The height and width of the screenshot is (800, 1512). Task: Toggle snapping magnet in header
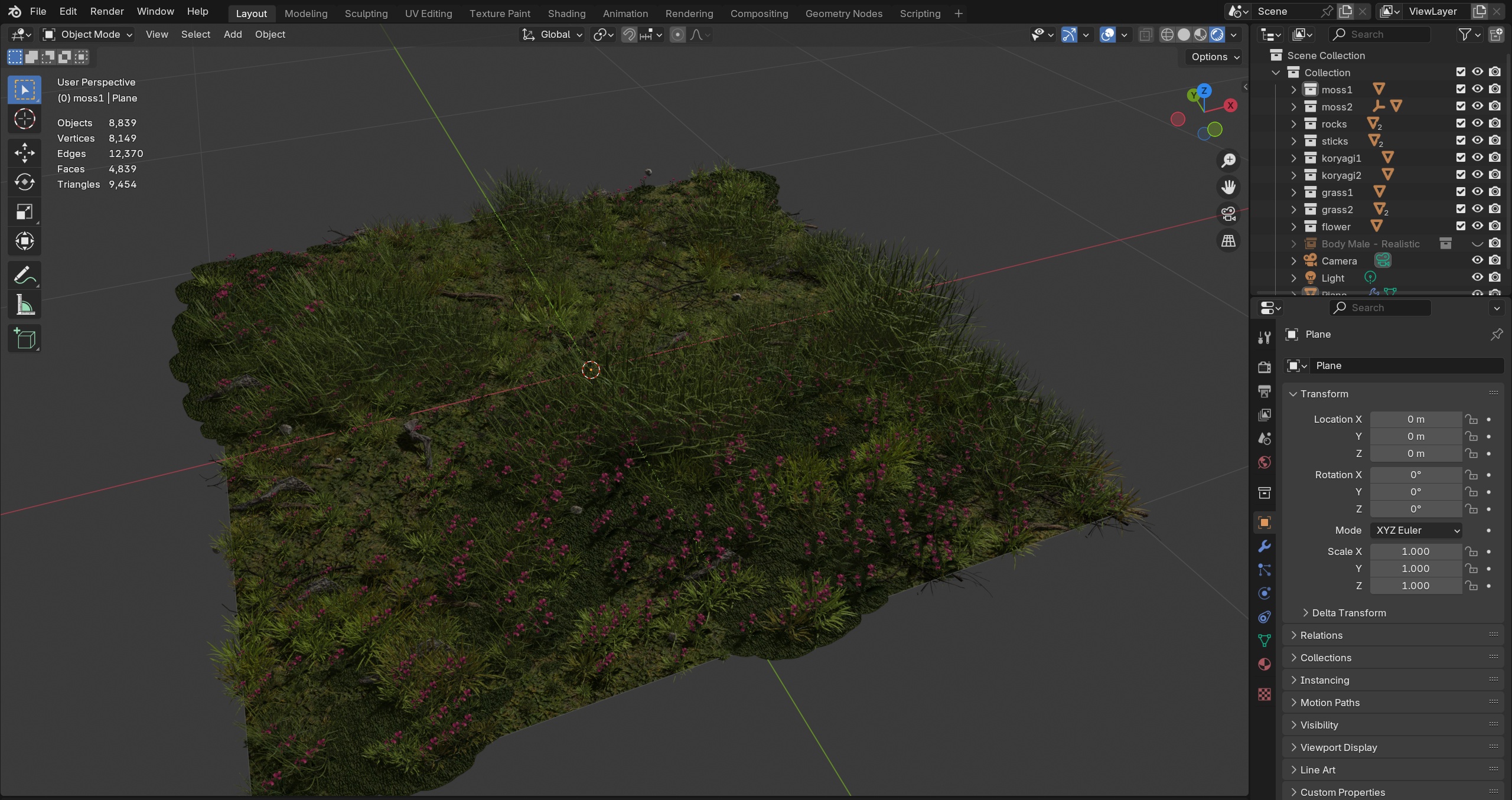coord(629,35)
